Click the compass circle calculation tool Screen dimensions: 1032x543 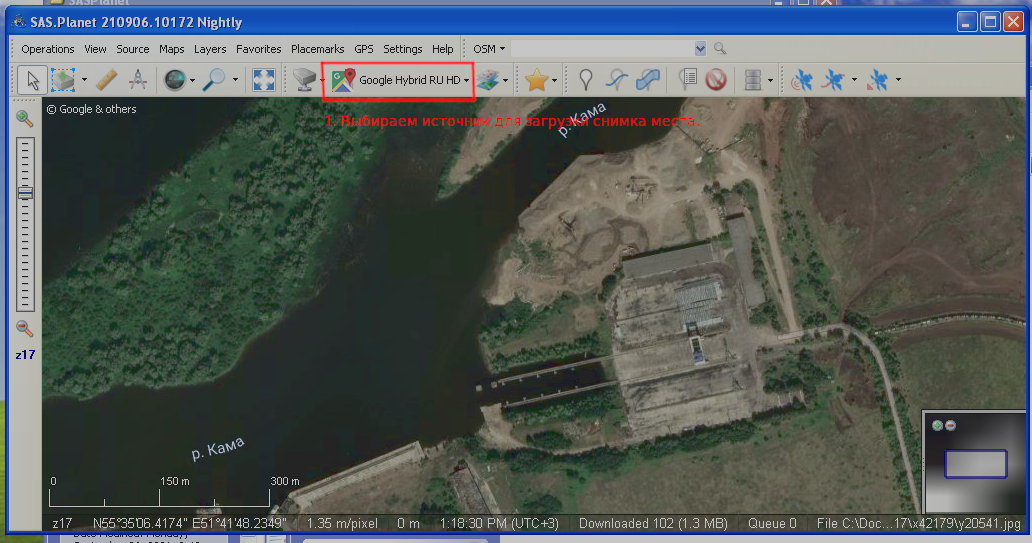138,80
